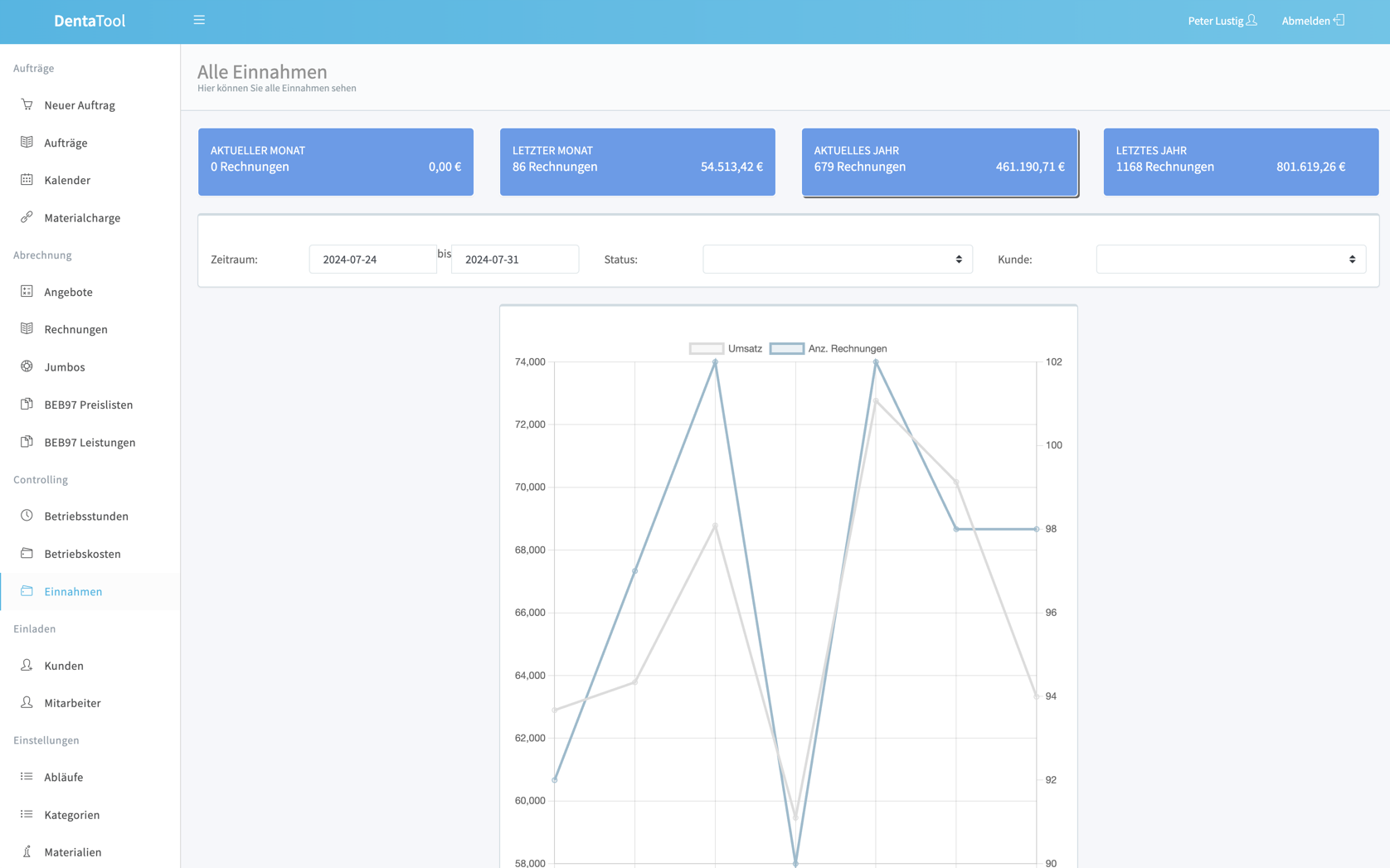Click the Abmelden logout link

(1312, 21)
